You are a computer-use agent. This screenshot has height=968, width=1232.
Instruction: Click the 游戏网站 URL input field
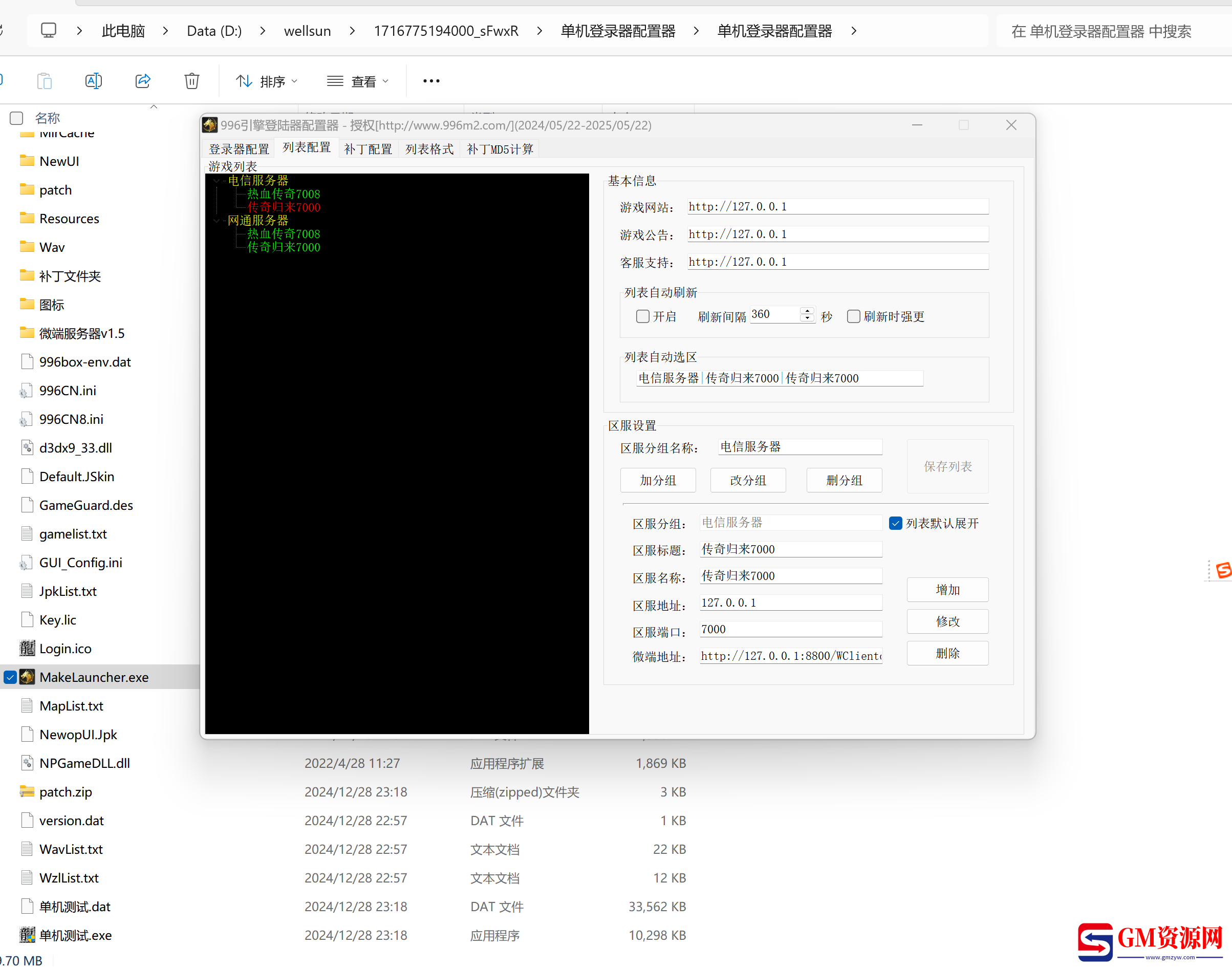(838, 206)
